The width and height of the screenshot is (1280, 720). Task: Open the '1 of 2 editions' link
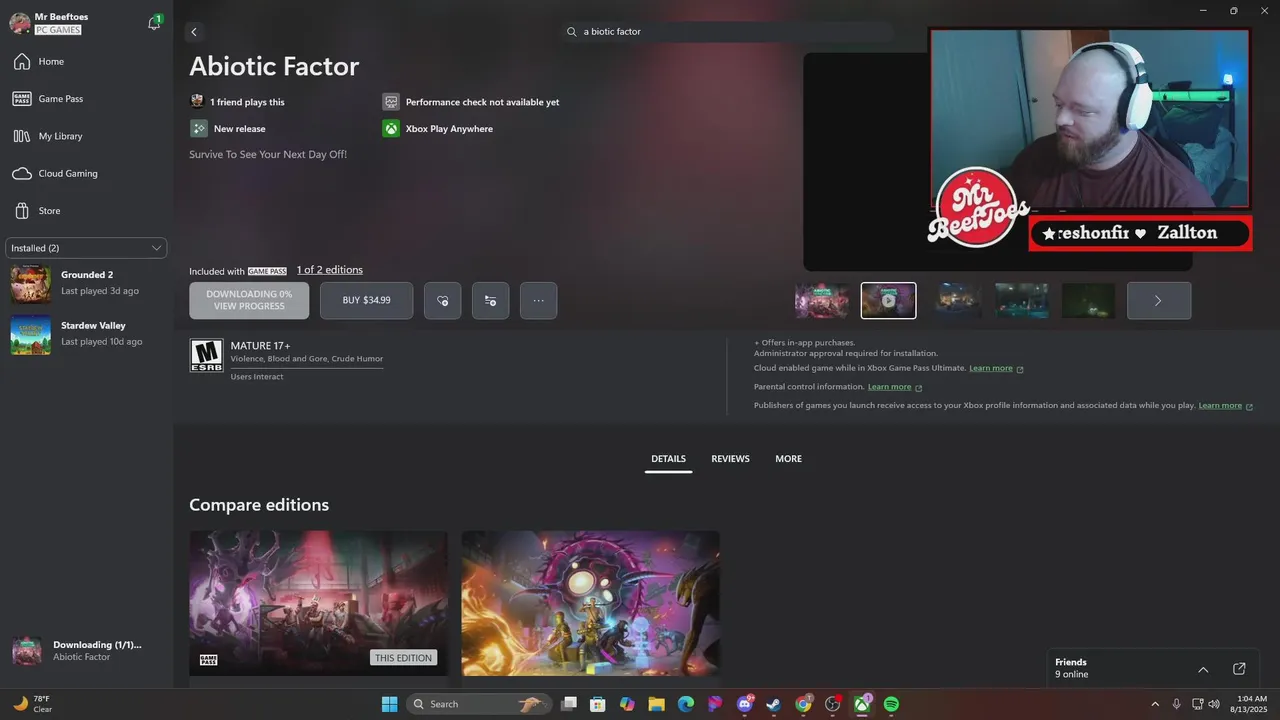pos(330,270)
